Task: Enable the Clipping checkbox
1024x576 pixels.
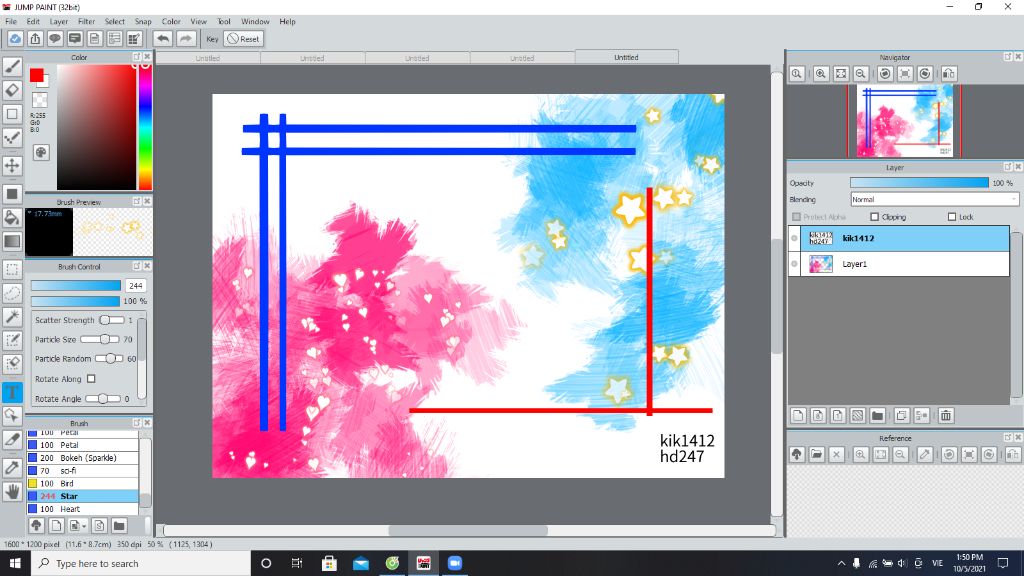Action: tap(874, 217)
